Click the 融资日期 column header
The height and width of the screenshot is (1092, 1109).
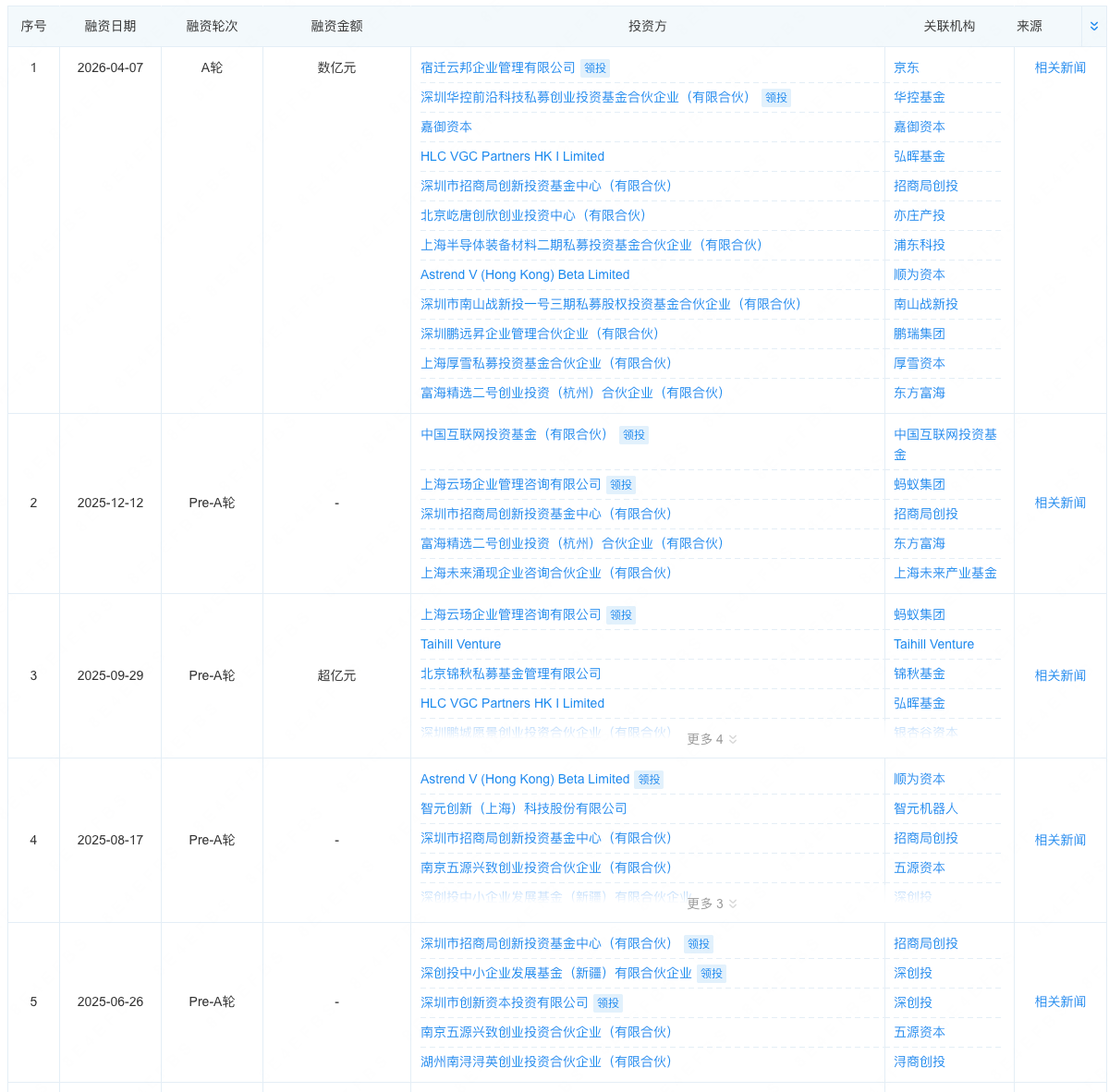point(110,27)
